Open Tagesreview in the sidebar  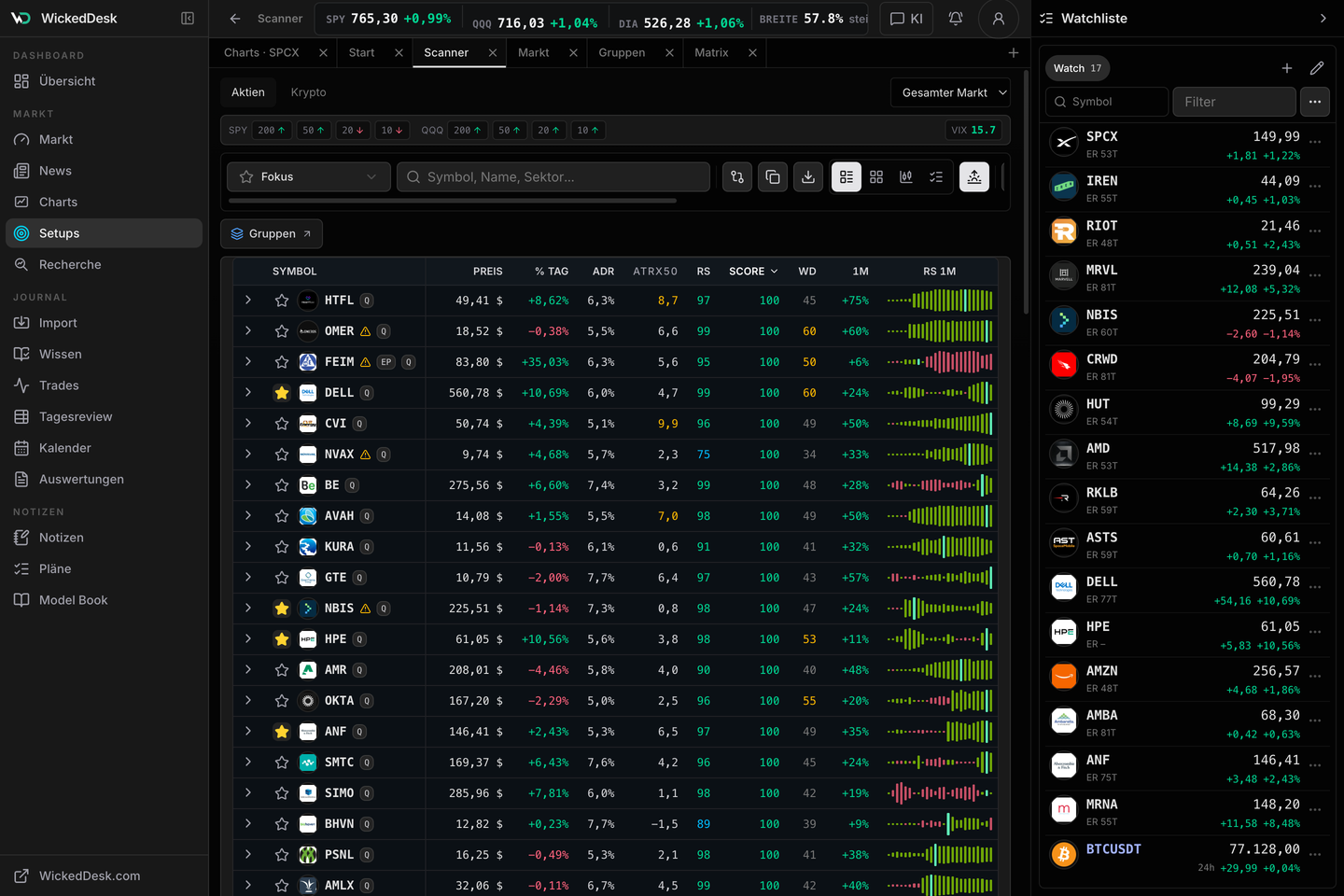tap(104, 416)
